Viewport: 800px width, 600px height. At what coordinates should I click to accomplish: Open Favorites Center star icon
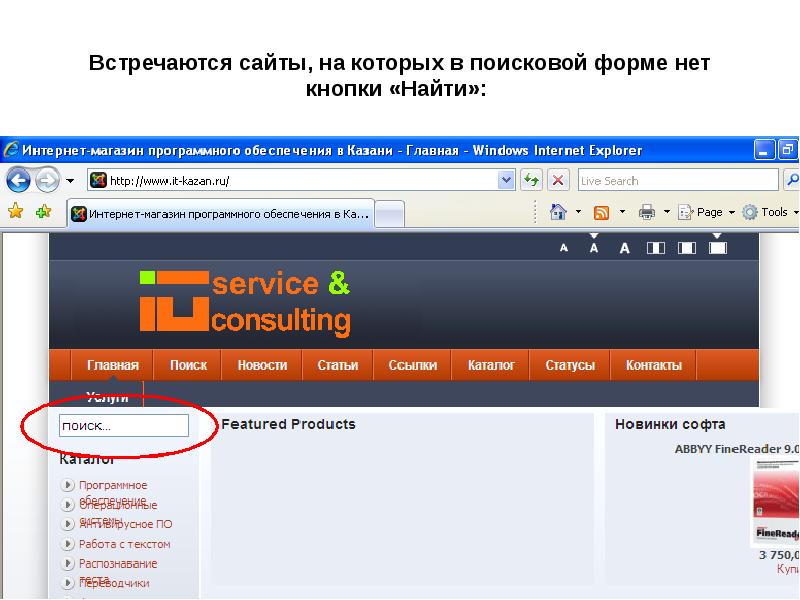[x=15, y=212]
